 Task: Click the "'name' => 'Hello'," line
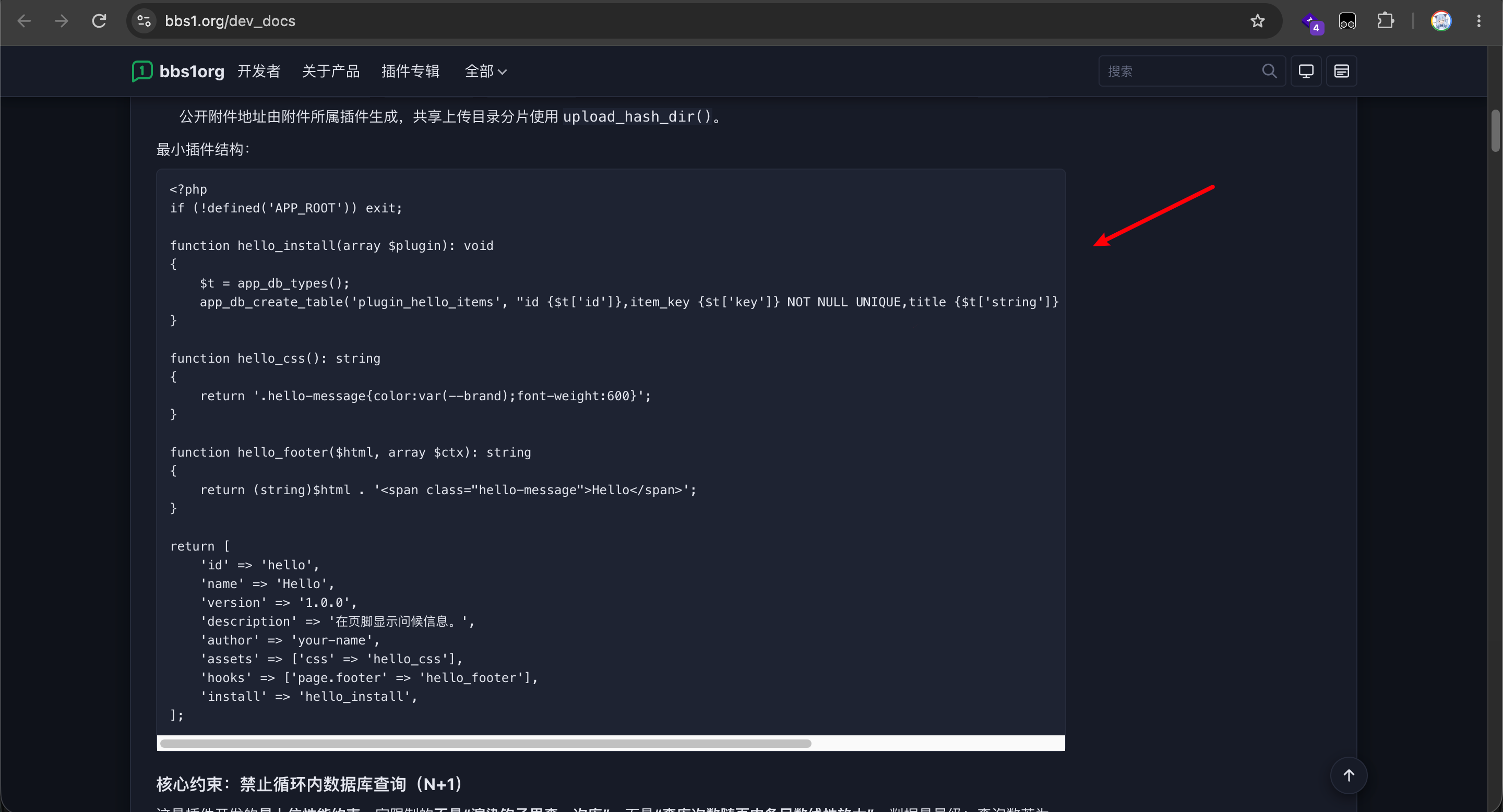(x=267, y=584)
